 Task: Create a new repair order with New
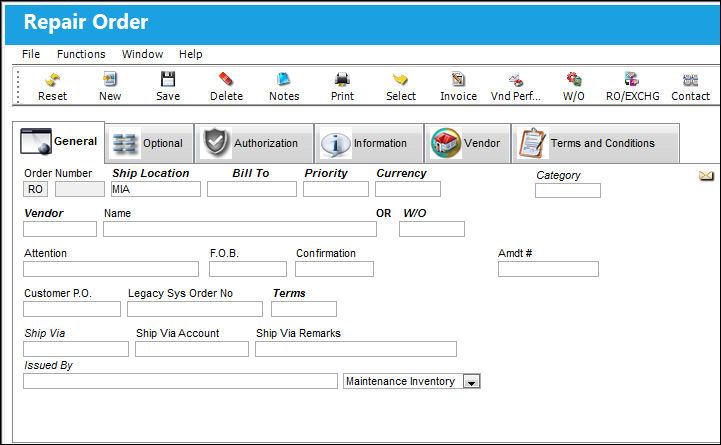110,80
